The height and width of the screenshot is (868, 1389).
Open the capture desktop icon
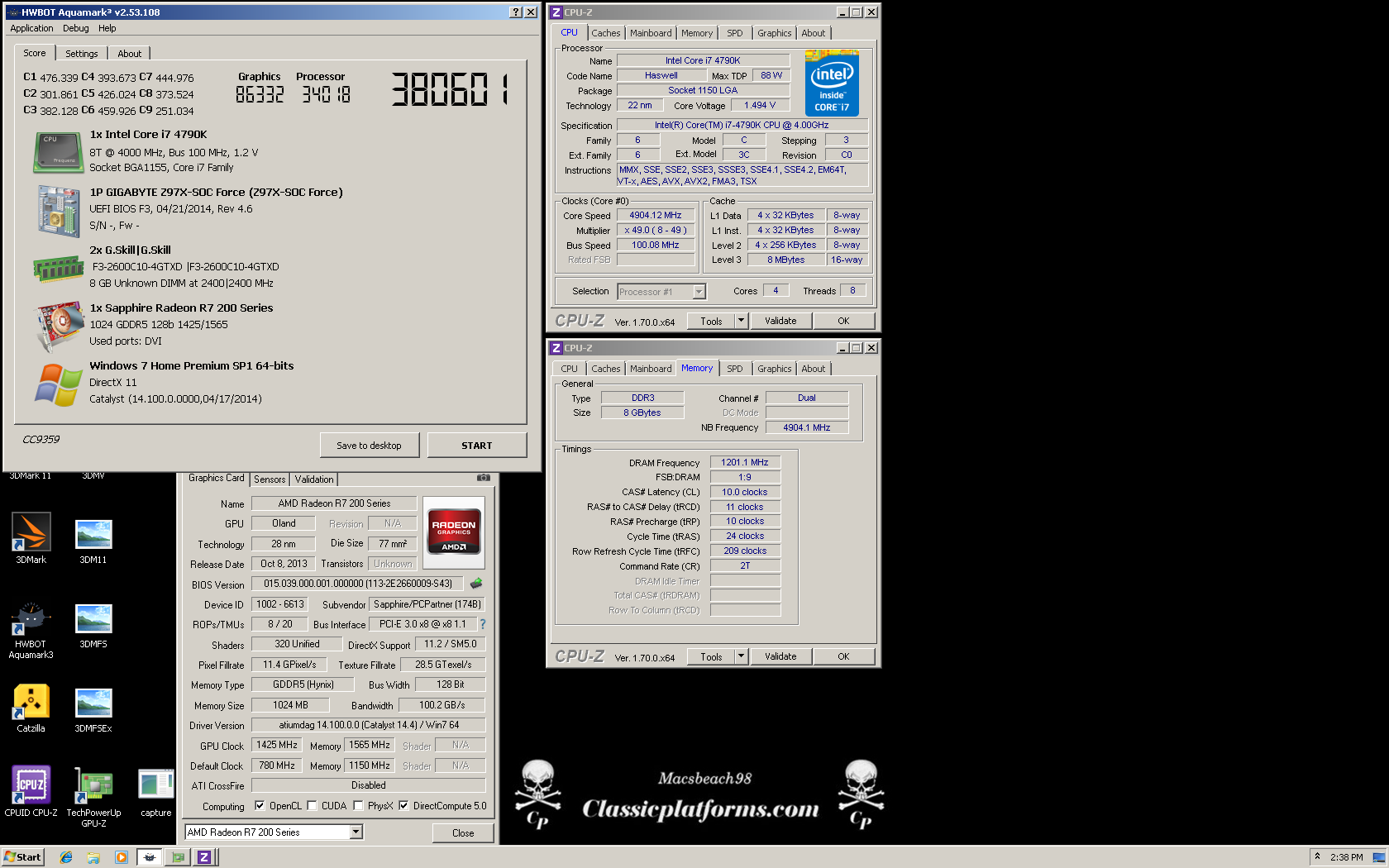(x=155, y=793)
